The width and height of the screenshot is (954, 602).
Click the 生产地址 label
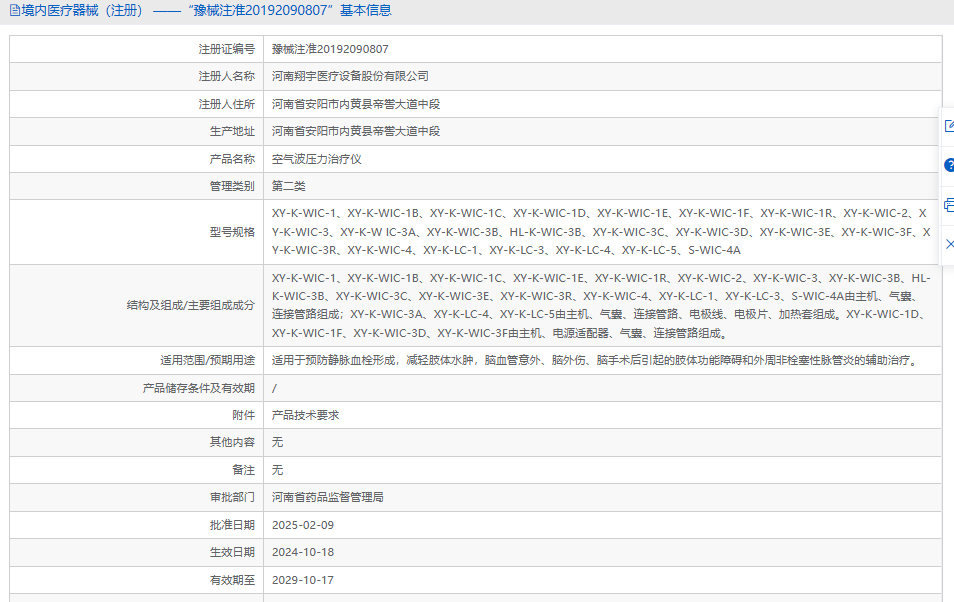[x=232, y=131]
